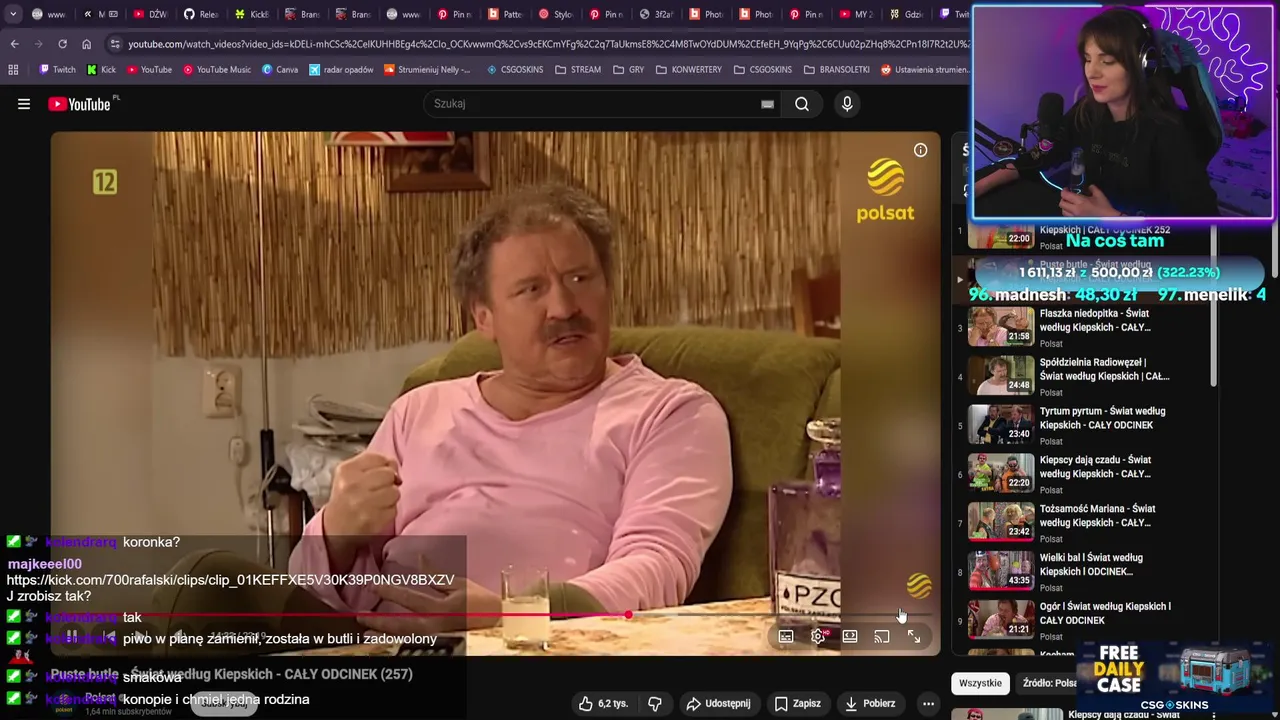Open the video info card icon
Image resolution: width=1280 pixels, height=720 pixels.
[x=920, y=150]
